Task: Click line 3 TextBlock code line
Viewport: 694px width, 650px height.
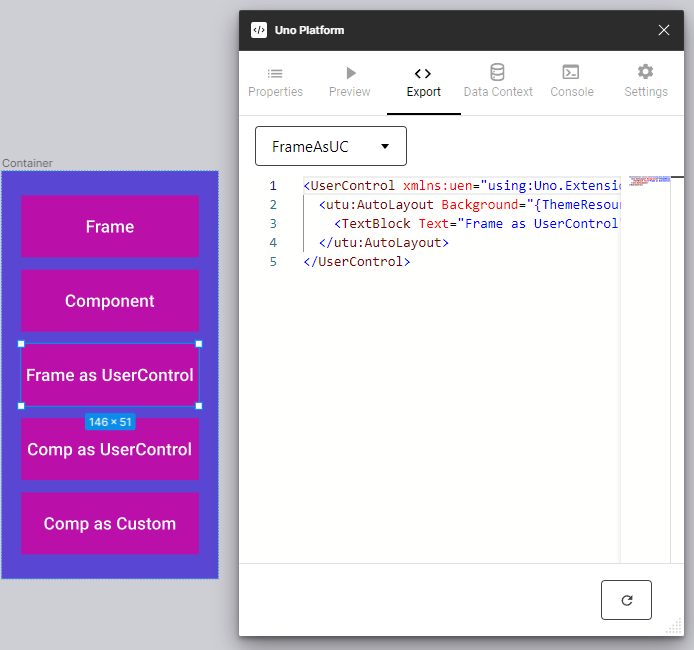Action: [460, 224]
